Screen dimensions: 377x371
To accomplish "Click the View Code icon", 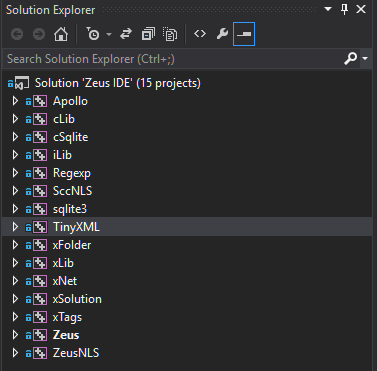I will coord(200,34).
